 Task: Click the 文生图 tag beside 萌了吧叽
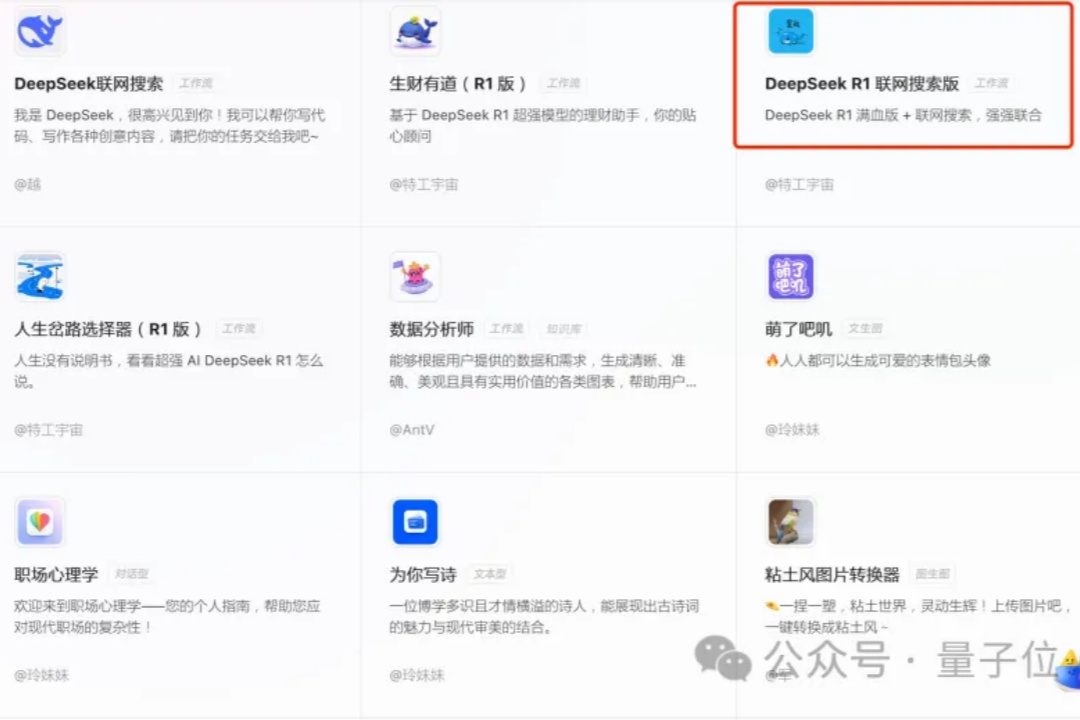[x=865, y=329]
